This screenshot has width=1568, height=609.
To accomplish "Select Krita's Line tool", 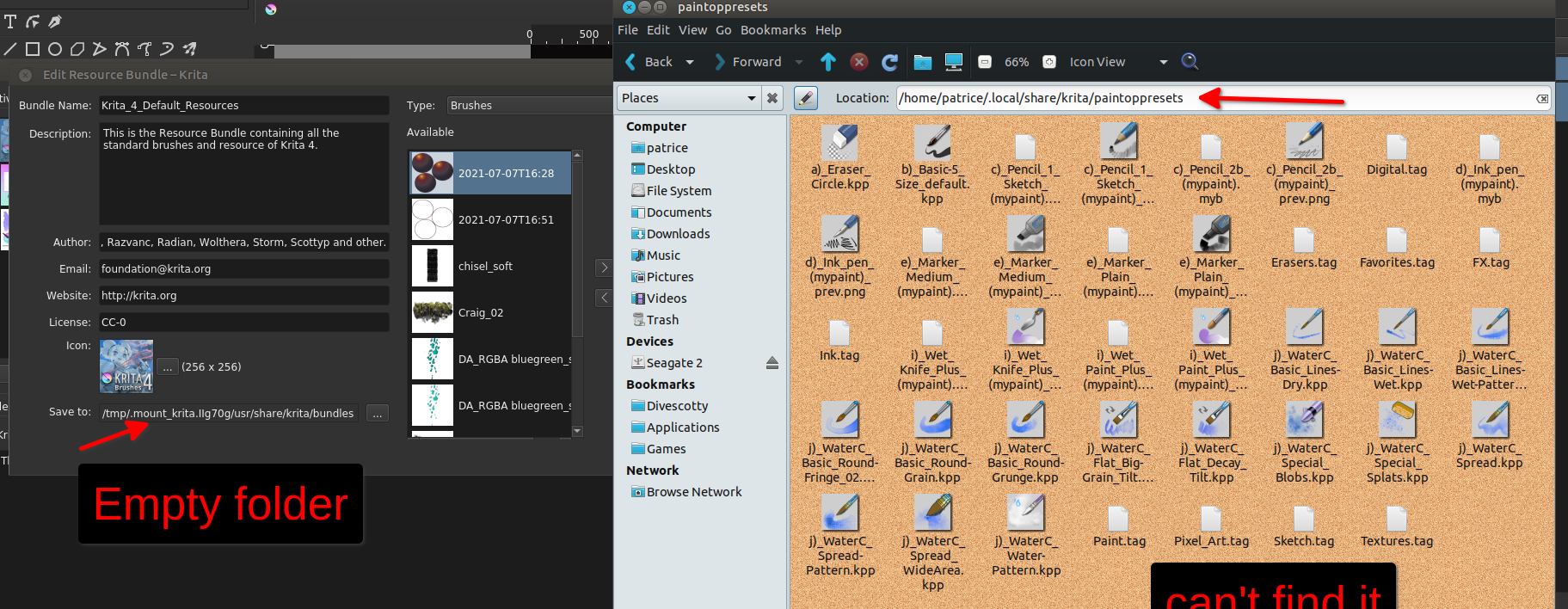I will coord(10,49).
